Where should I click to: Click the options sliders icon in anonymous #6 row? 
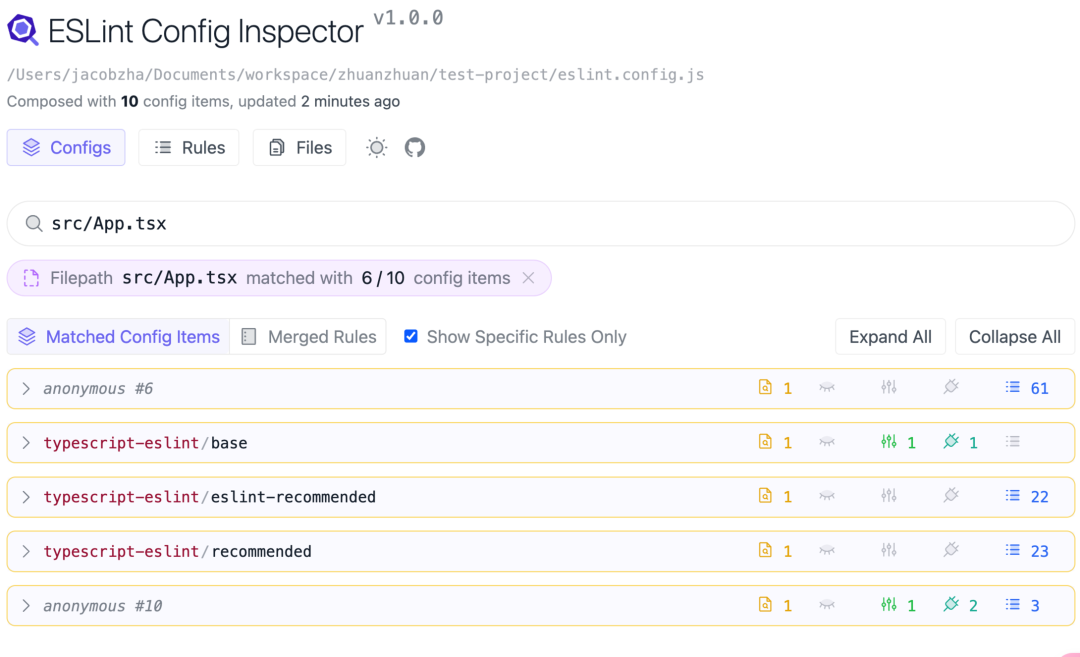pos(889,387)
